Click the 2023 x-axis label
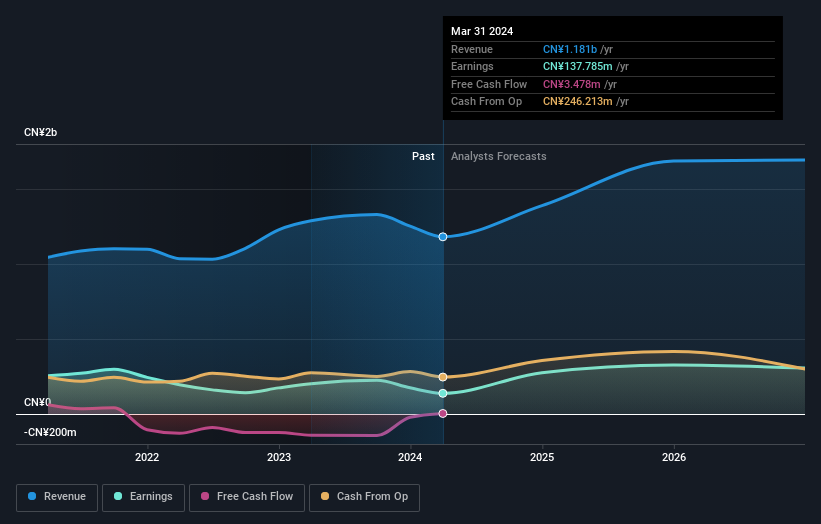821x524 pixels. [279, 457]
